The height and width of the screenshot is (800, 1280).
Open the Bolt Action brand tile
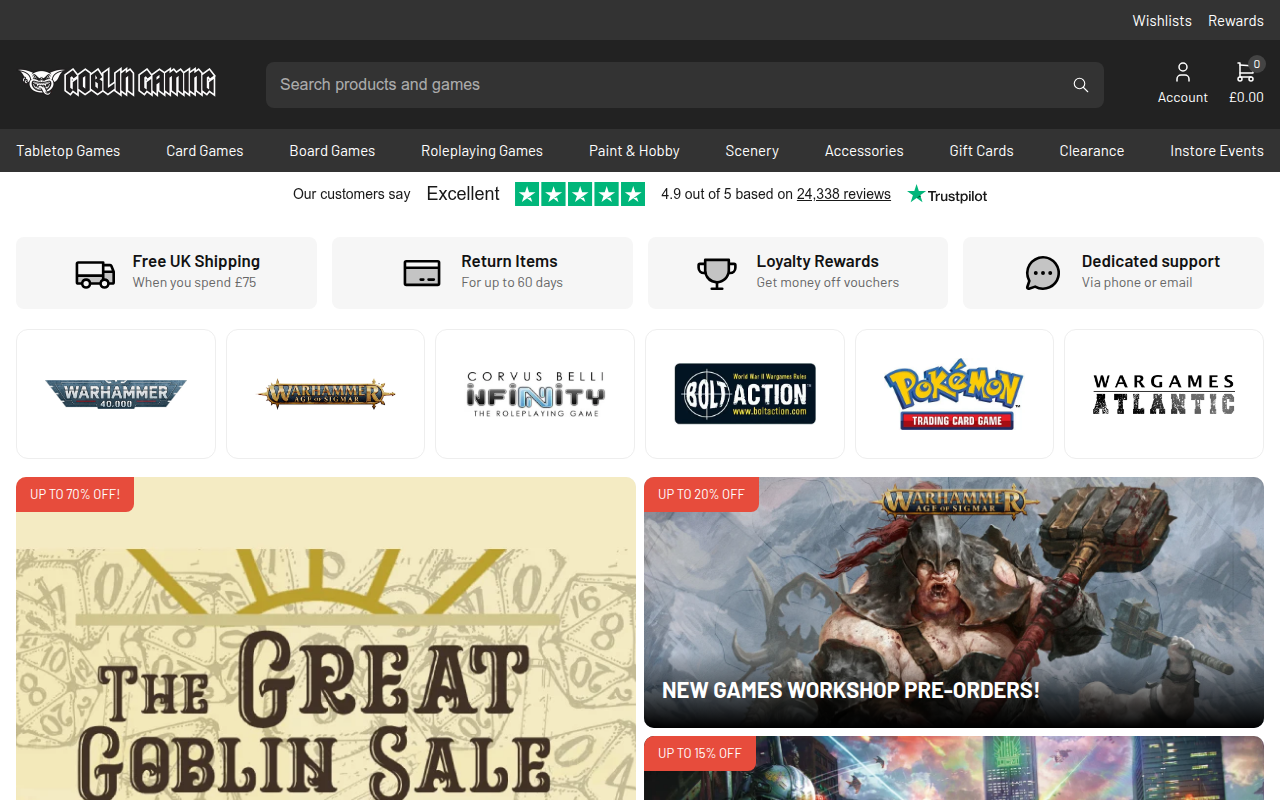[x=745, y=394]
